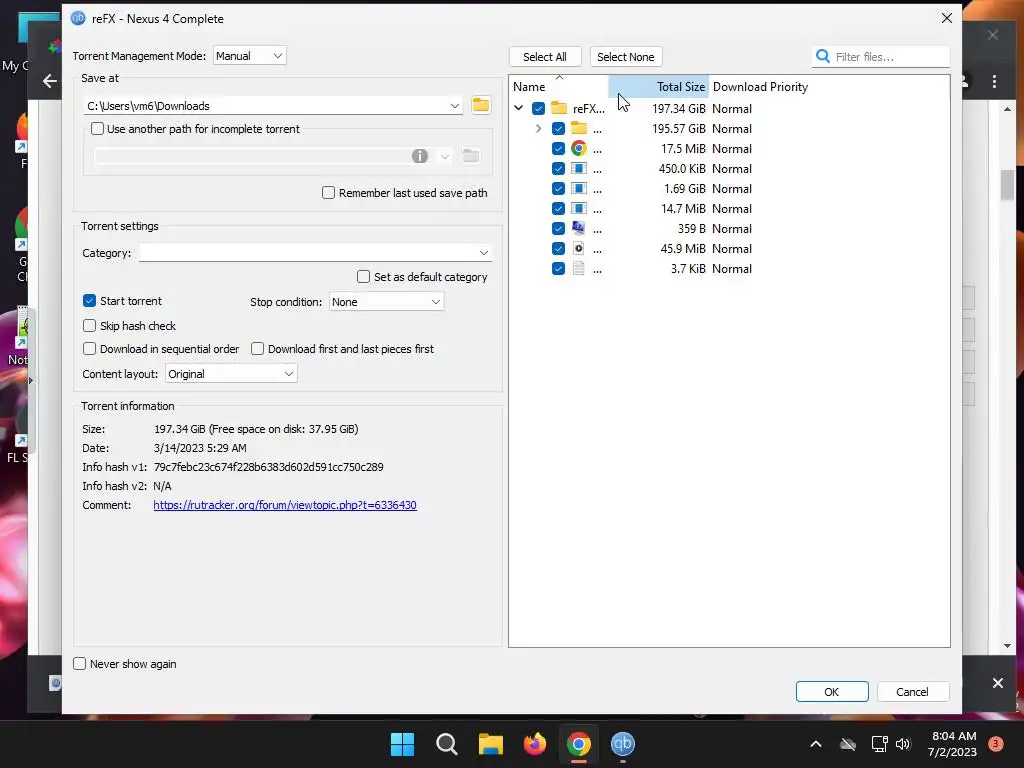Sort by Download Priority column header
This screenshot has width=1024, height=768.
(760, 86)
